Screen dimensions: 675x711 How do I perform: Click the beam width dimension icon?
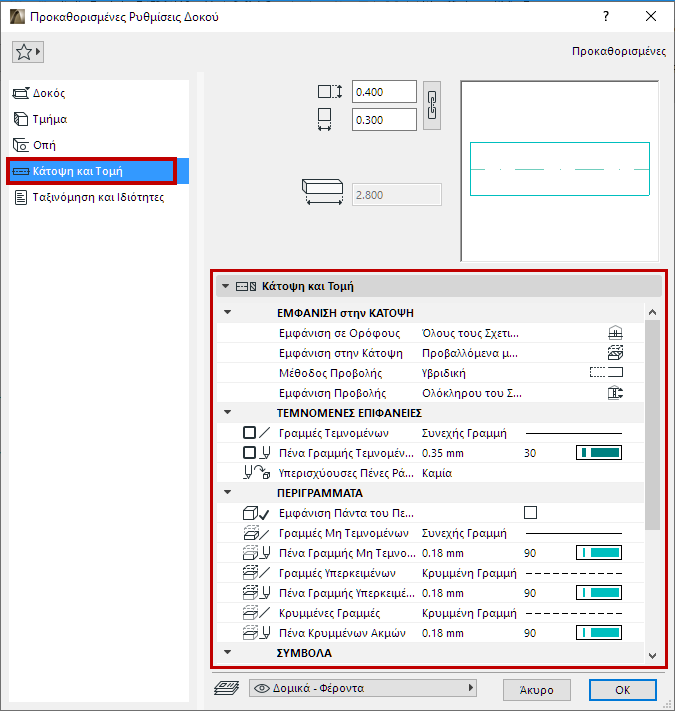324,120
